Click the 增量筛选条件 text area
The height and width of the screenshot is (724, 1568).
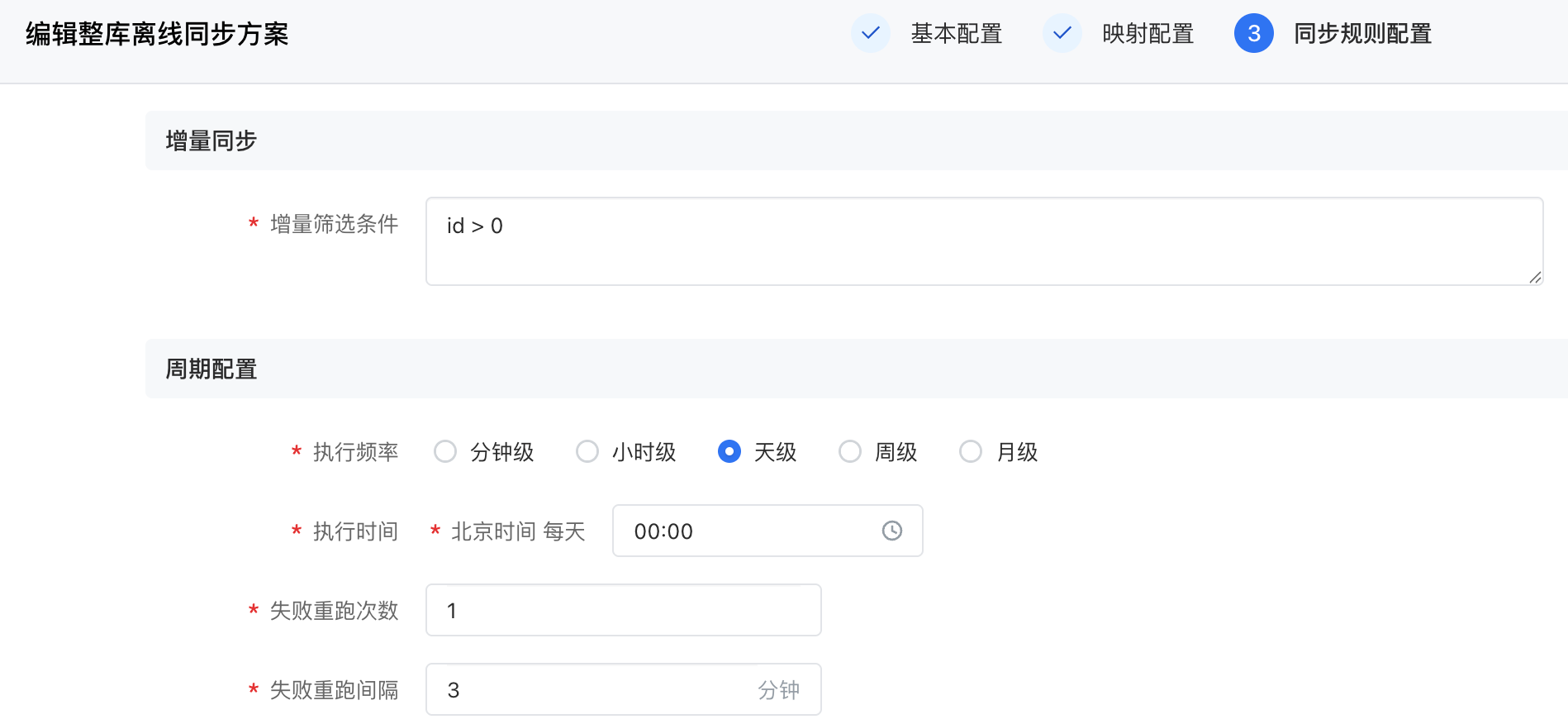pos(983,241)
